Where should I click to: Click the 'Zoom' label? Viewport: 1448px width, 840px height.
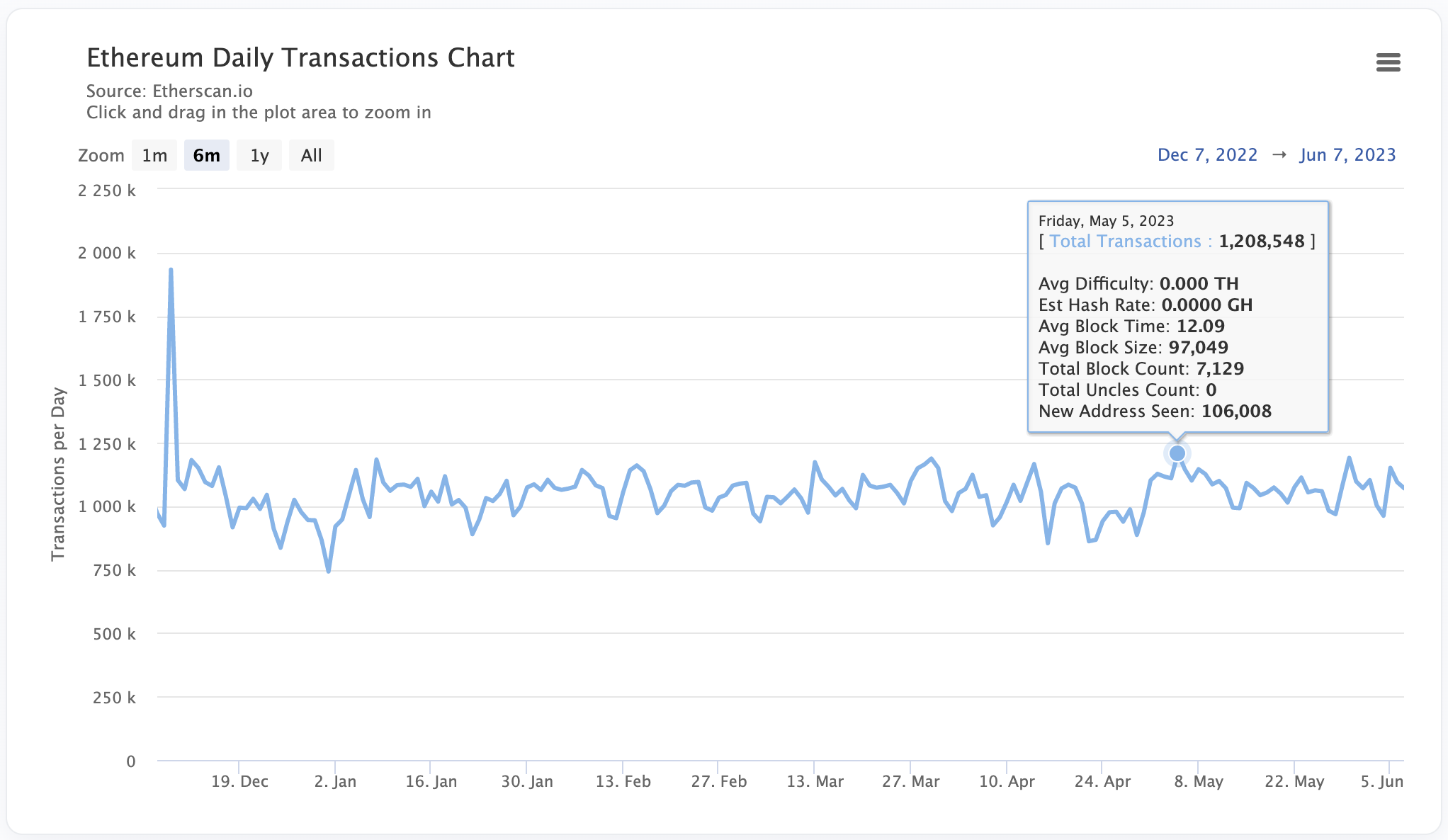coord(101,156)
